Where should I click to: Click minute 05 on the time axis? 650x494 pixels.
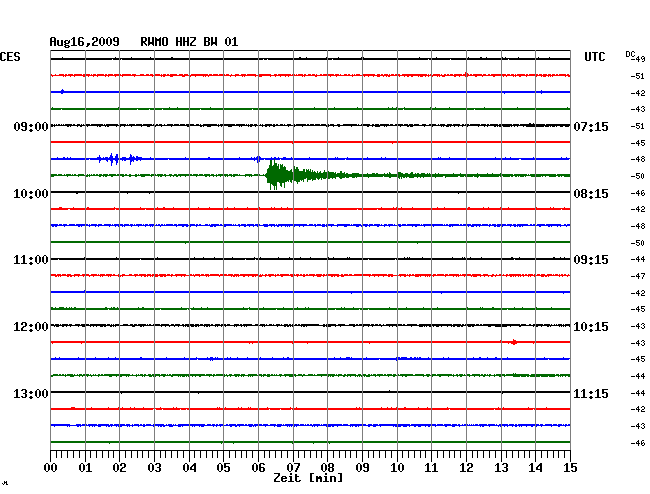(x=223, y=467)
